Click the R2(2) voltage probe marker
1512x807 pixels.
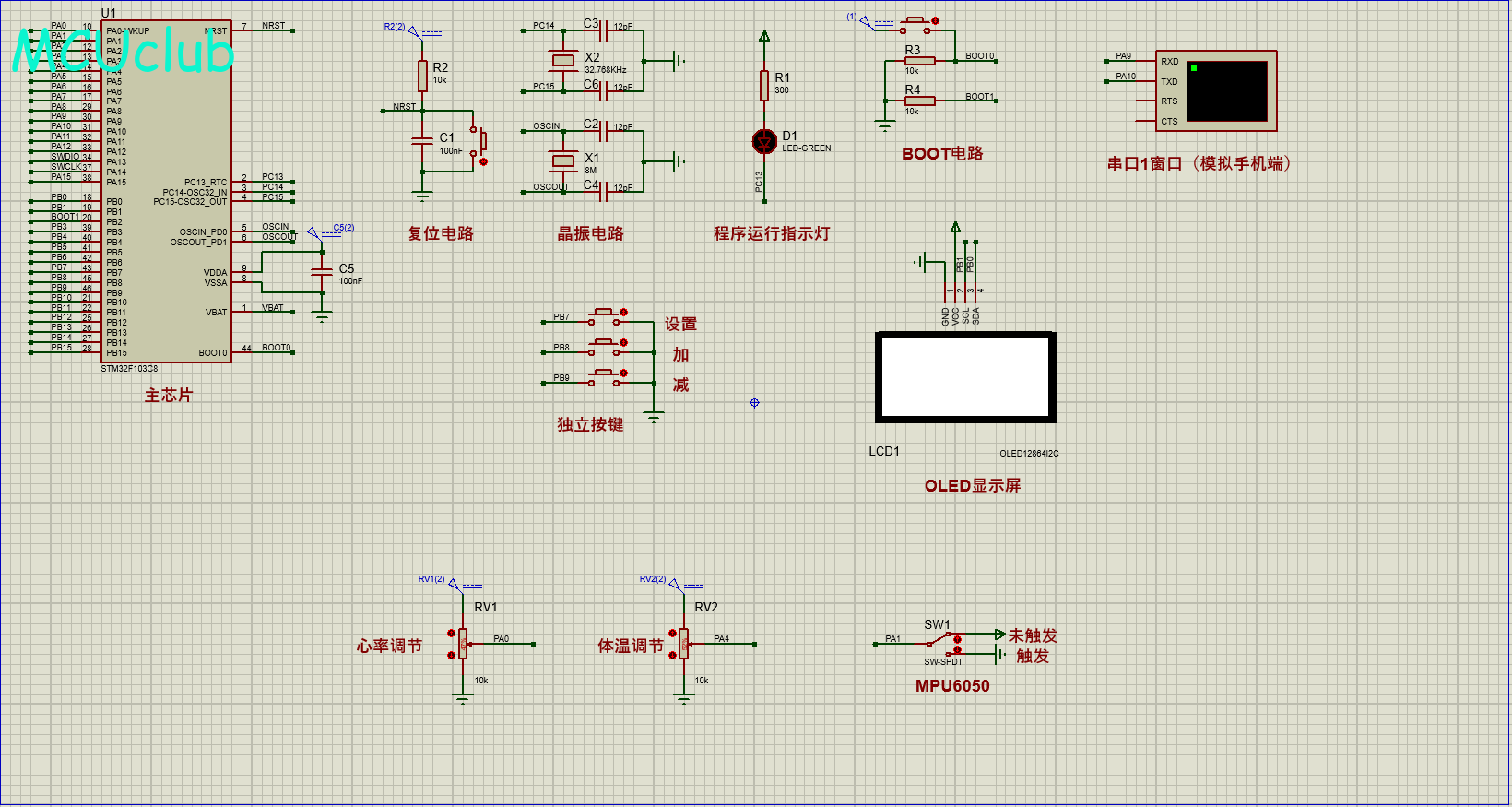click(414, 32)
